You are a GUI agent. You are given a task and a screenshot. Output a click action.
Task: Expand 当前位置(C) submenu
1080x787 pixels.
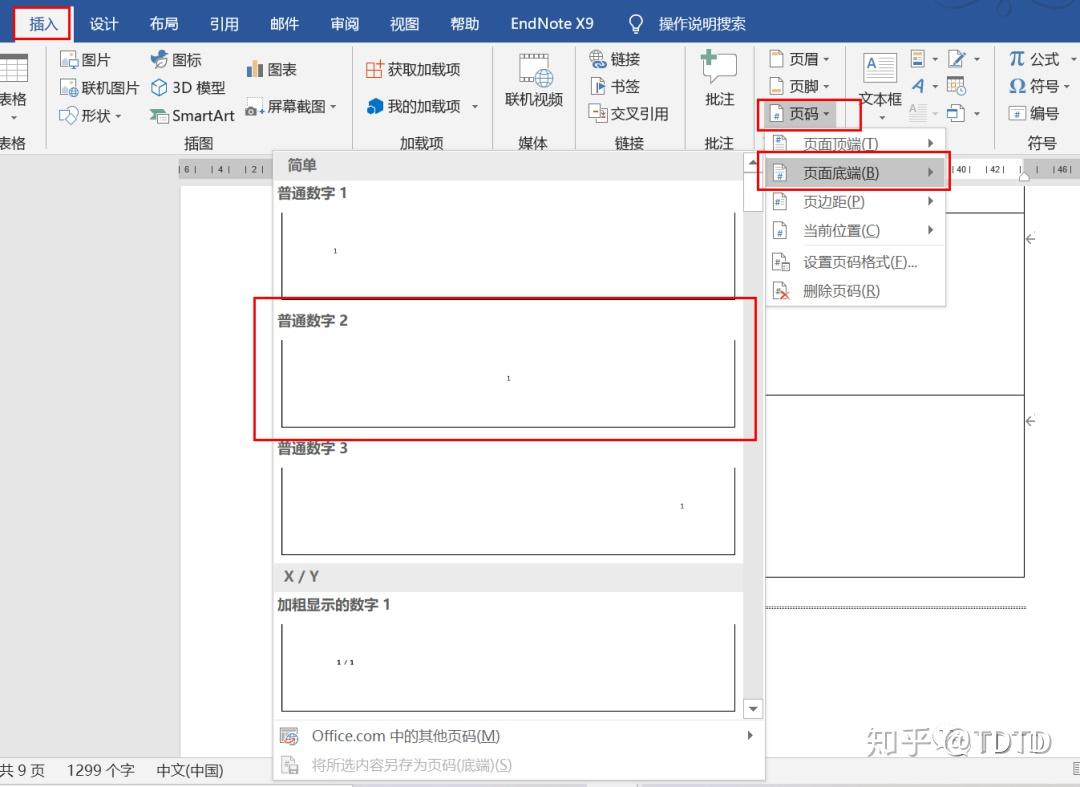(854, 231)
